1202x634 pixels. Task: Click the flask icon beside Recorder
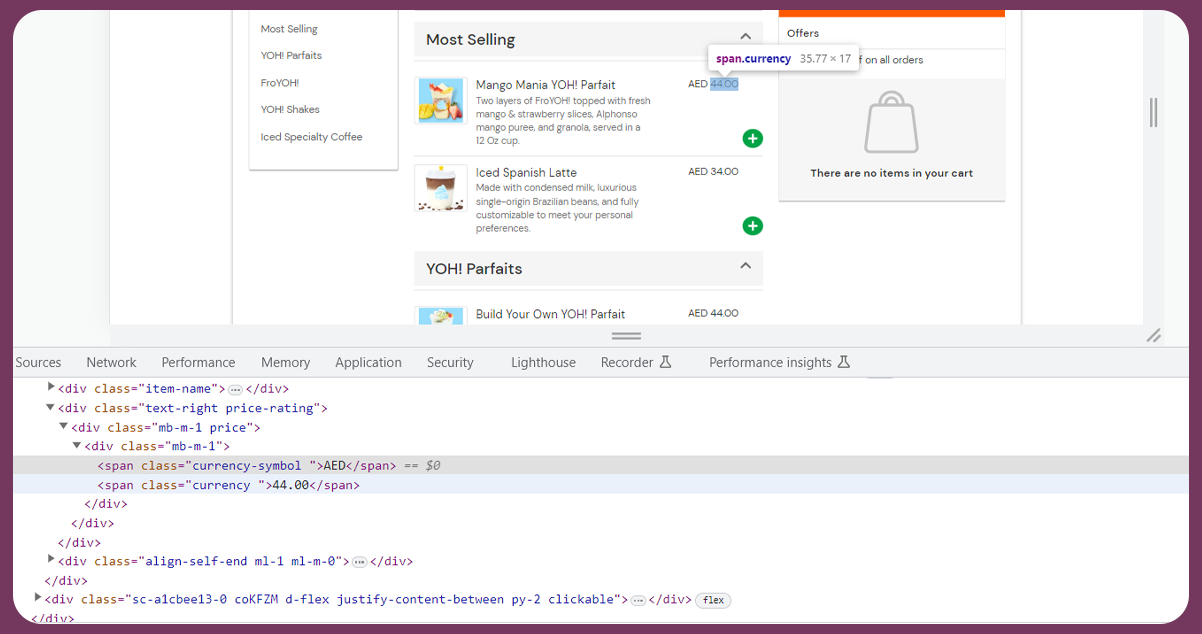665,362
